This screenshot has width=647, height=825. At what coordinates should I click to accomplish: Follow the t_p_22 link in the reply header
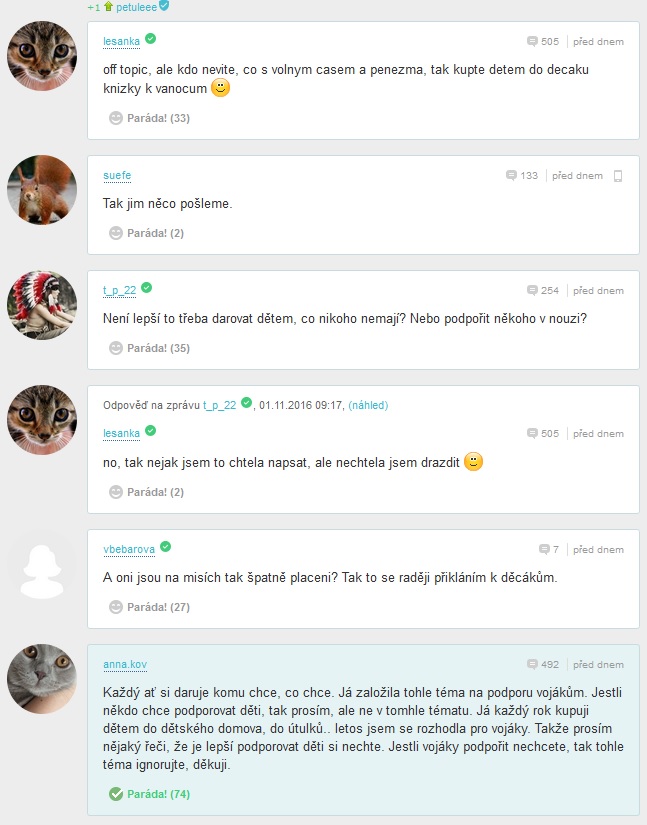pyautogui.click(x=219, y=405)
